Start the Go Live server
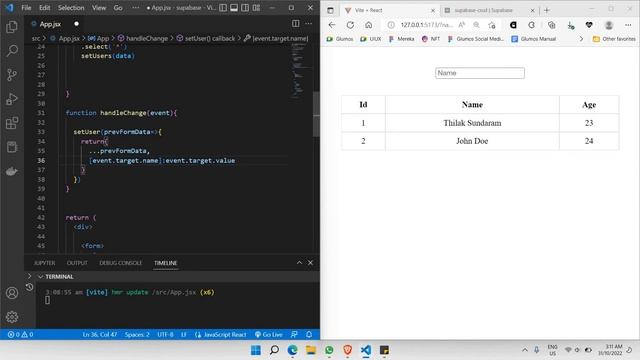 point(269,334)
